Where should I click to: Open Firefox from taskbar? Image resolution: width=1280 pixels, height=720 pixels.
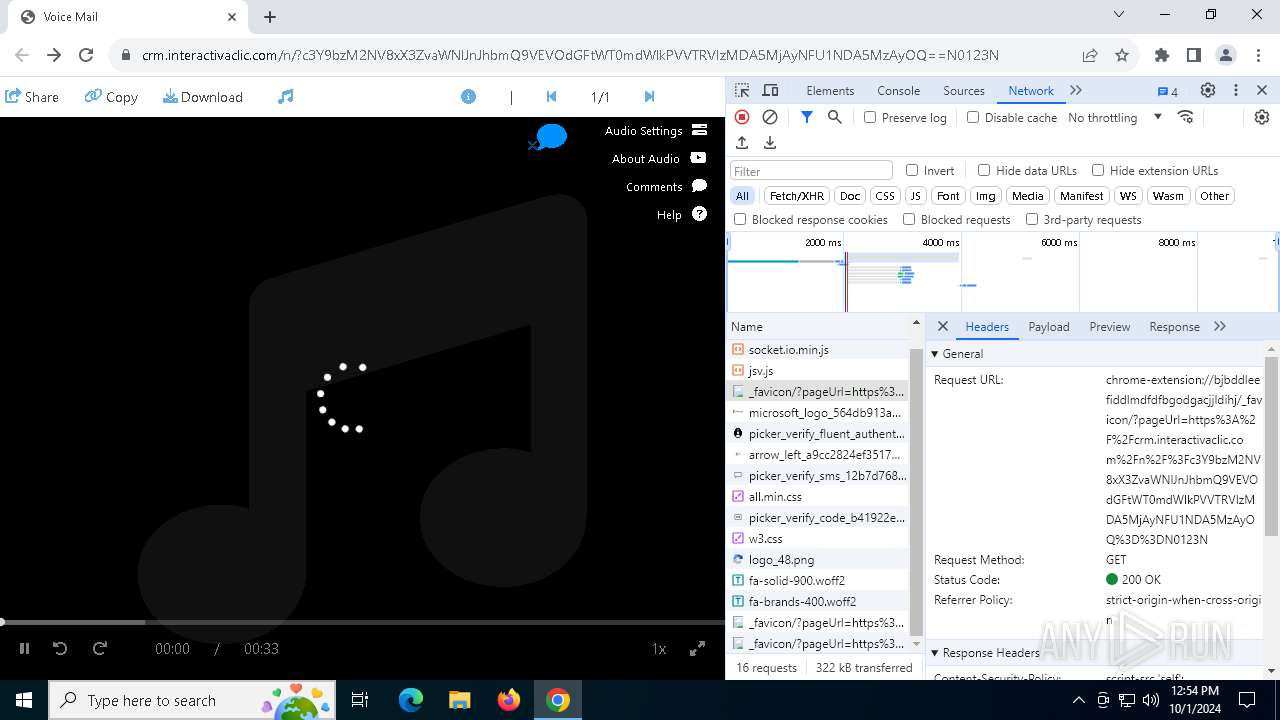point(509,700)
